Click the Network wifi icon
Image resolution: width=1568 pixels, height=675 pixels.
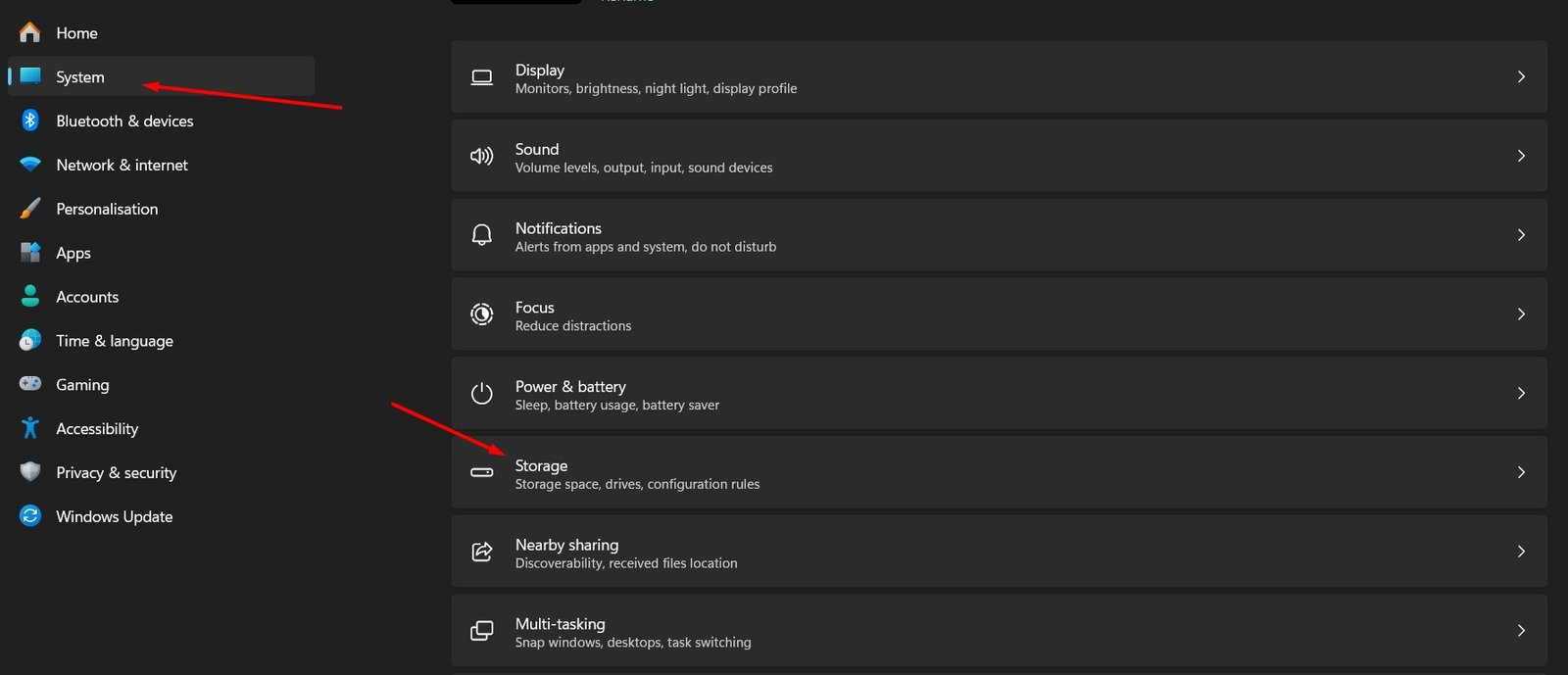click(30, 165)
